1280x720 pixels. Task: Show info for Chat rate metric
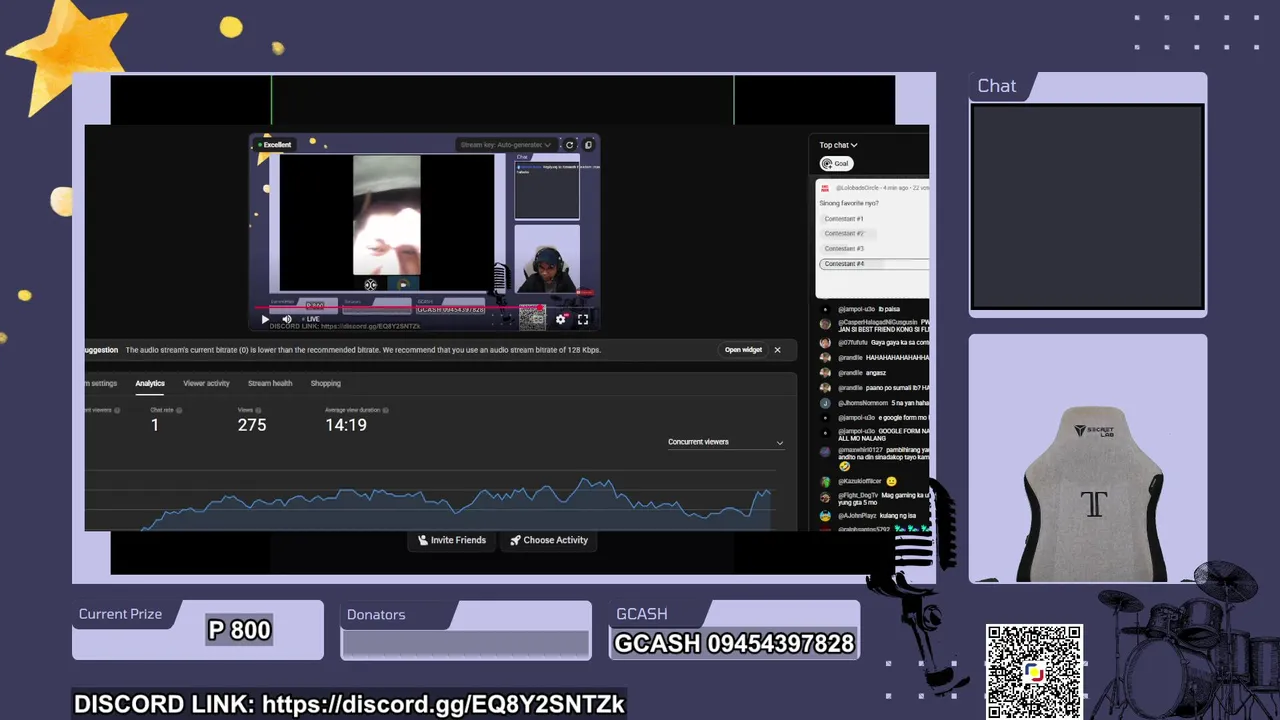[180, 410]
